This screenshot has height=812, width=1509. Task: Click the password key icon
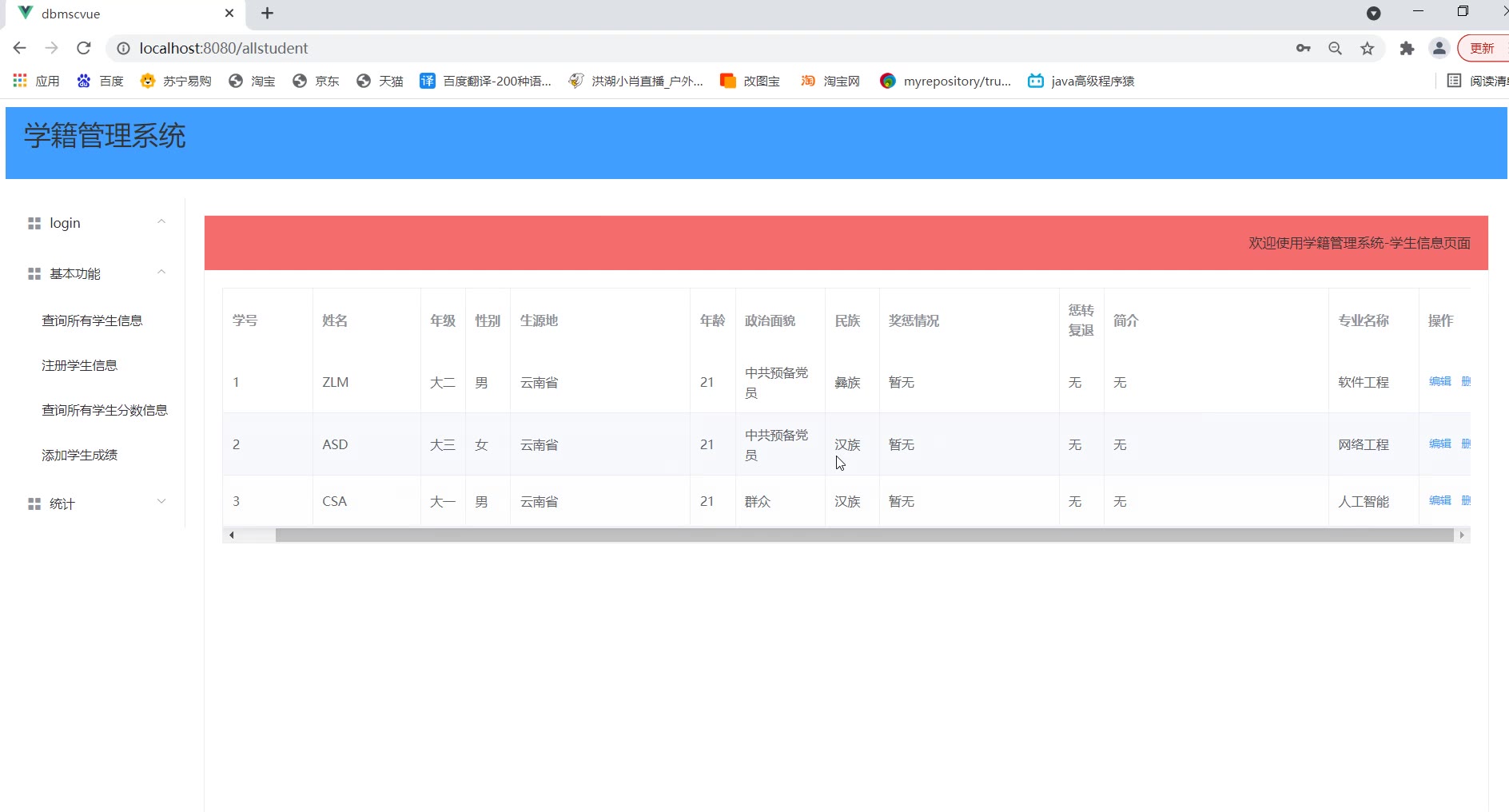[x=1304, y=49]
